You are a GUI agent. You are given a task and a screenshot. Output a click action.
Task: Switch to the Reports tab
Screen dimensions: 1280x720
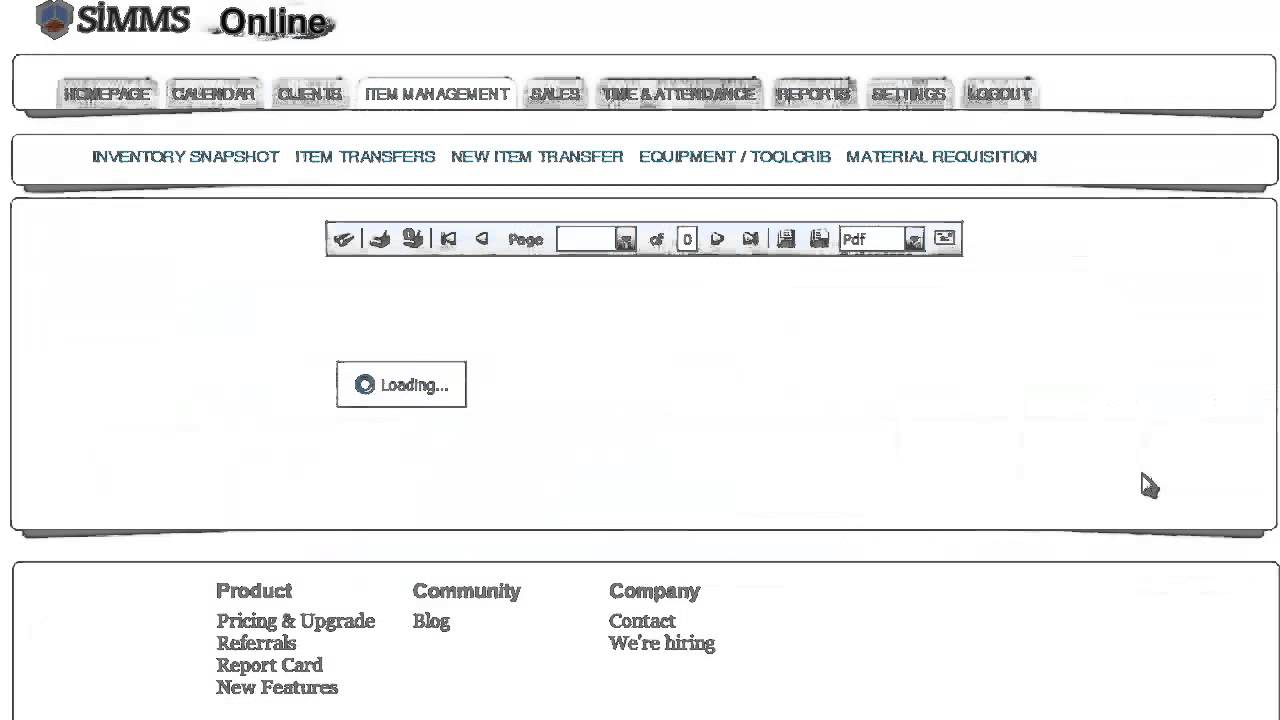coord(814,94)
